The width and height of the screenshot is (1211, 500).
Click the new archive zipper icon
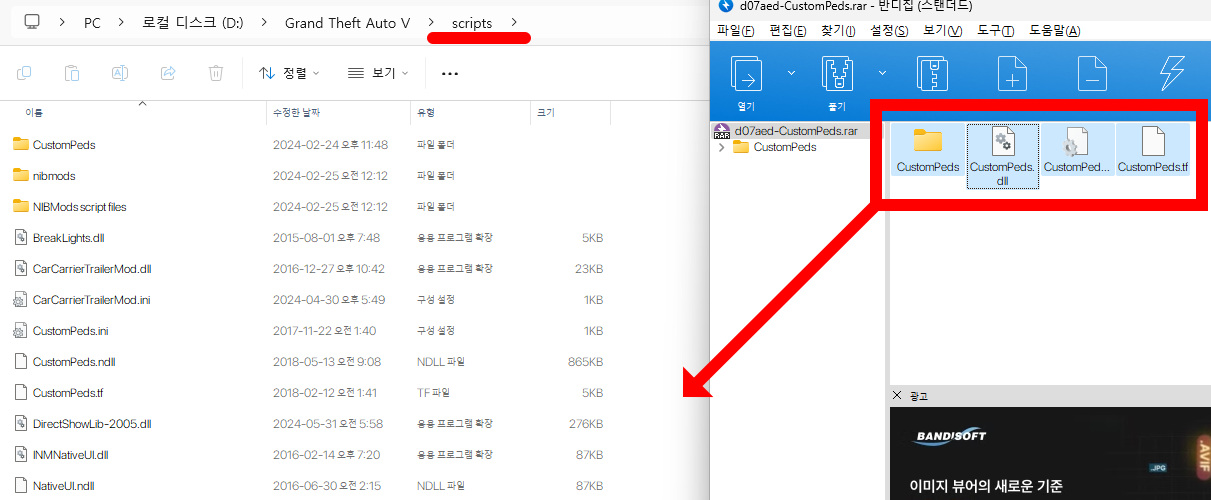point(932,74)
